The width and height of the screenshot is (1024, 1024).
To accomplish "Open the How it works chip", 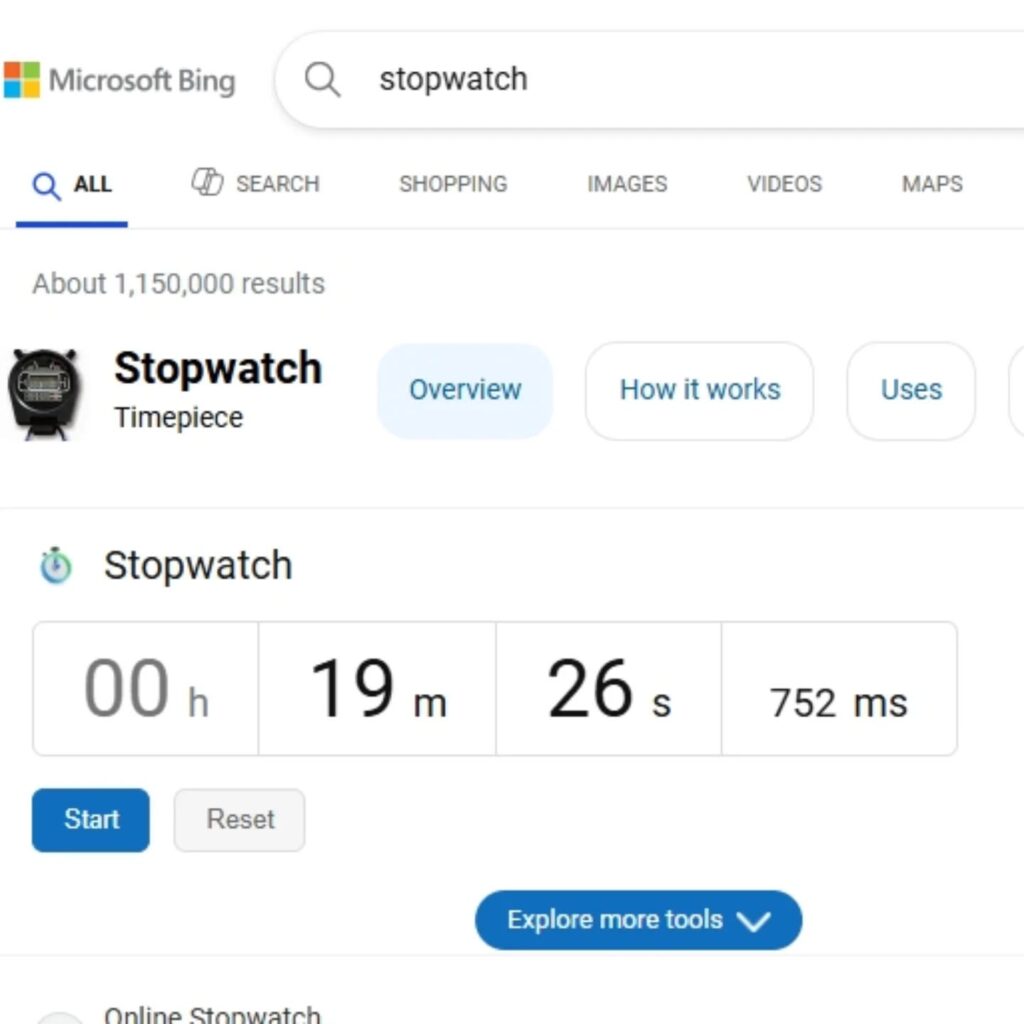I will coord(700,390).
